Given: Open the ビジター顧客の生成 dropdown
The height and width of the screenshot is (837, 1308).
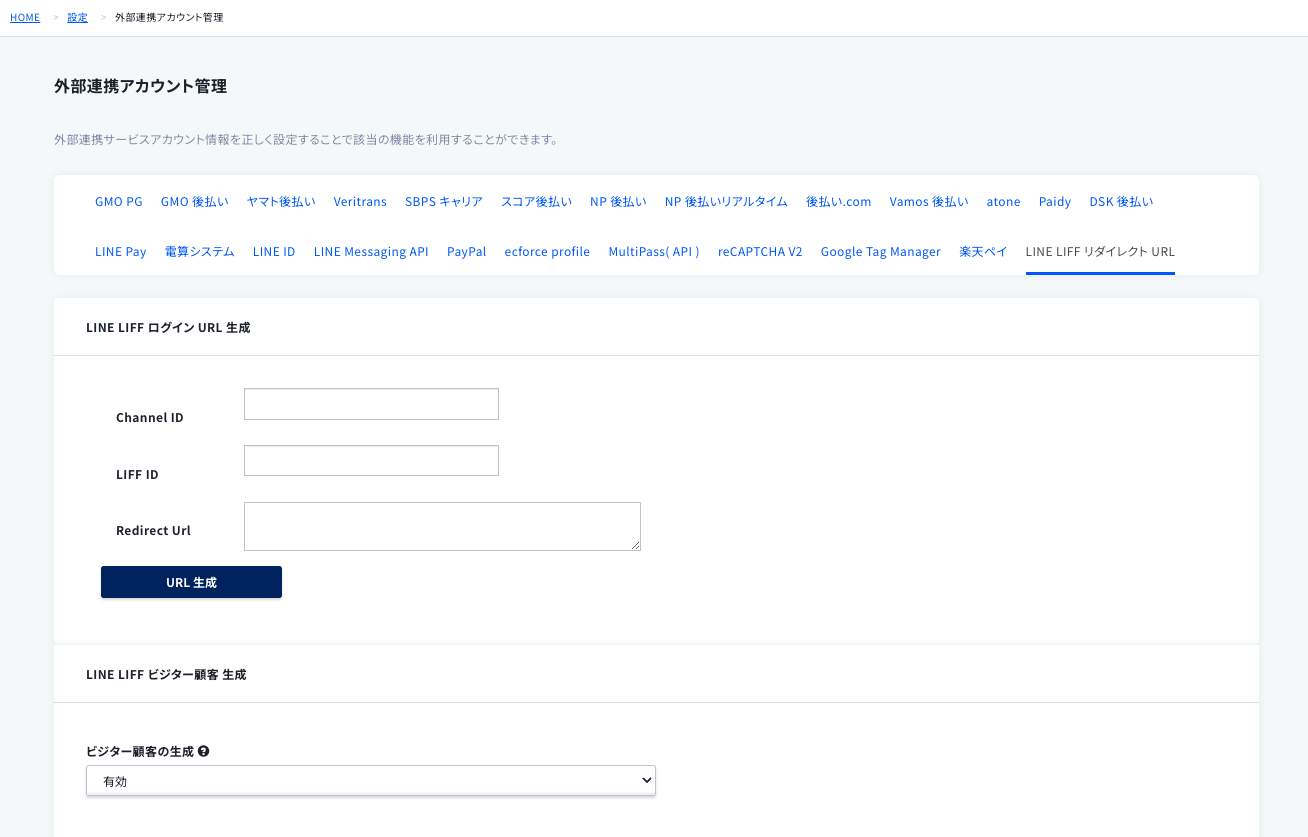Looking at the screenshot, I should pos(370,780).
